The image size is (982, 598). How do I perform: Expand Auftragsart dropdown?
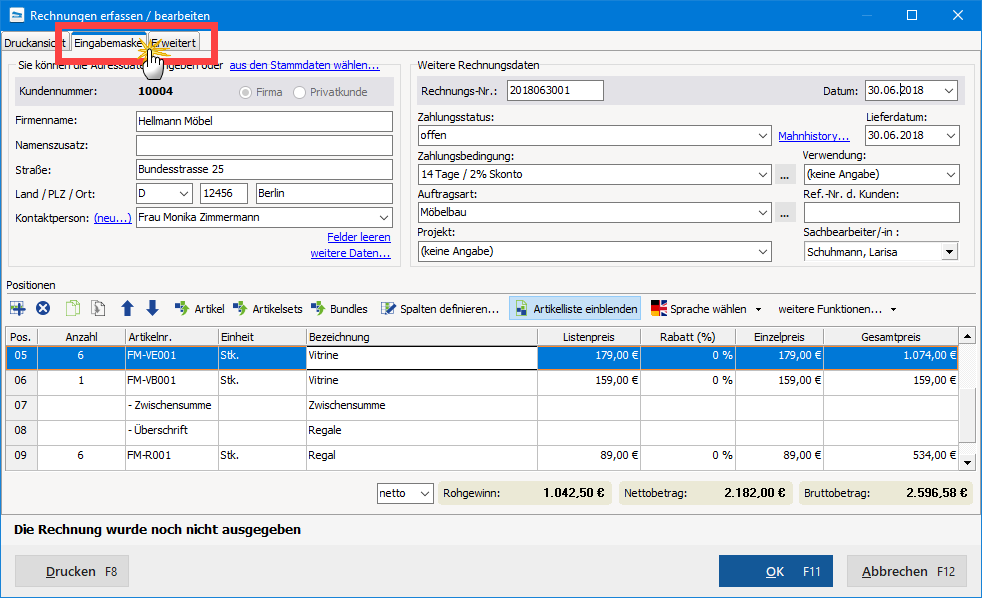tap(763, 212)
